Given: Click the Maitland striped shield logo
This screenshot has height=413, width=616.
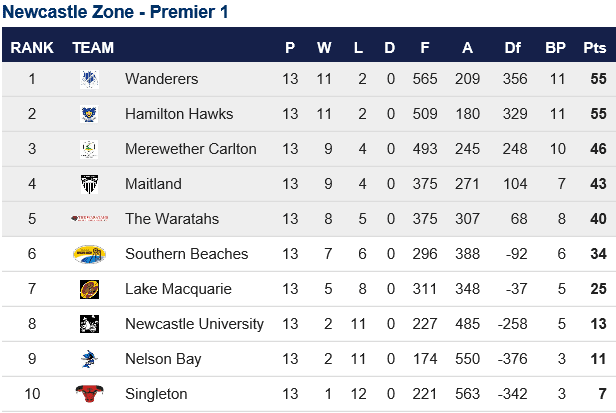Looking at the screenshot, I should pyautogui.click(x=89, y=184).
